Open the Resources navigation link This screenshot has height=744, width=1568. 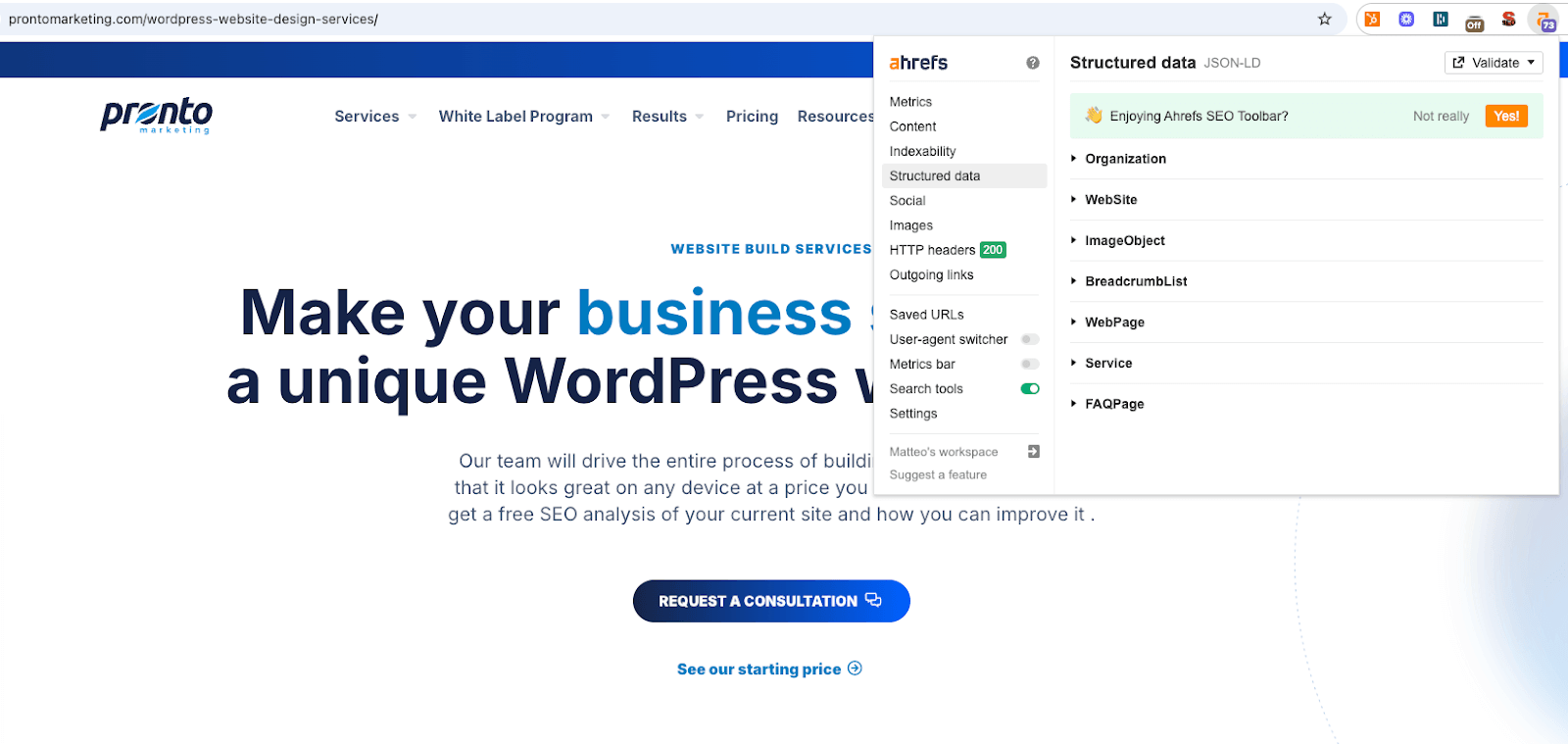835,117
